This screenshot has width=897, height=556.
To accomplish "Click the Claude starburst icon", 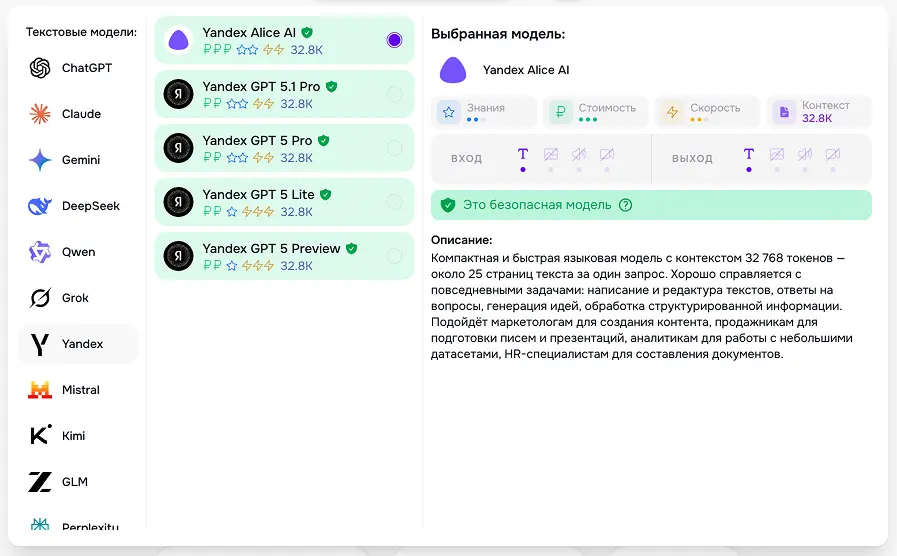I will [x=40, y=114].
